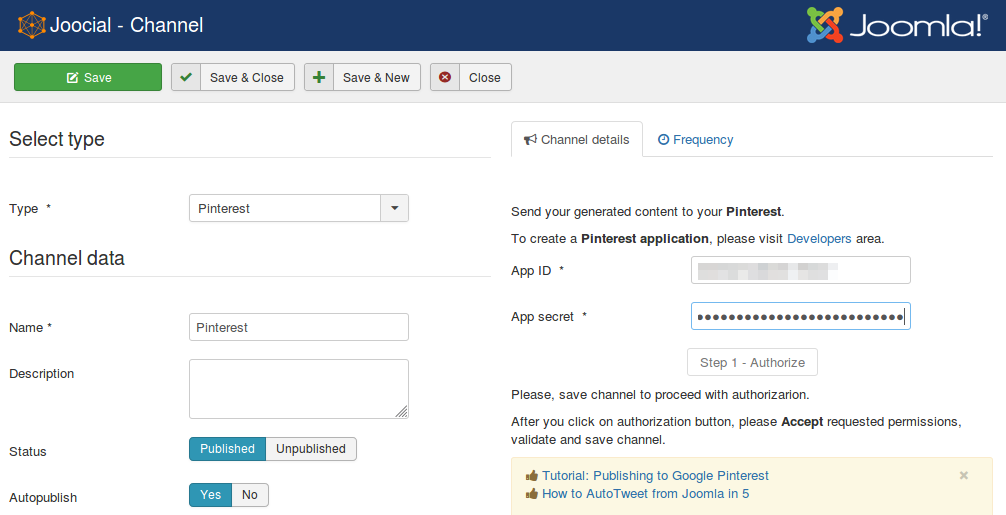Open Tutorial: Publishing to Google Pinterest link
The height and width of the screenshot is (515, 1006).
(x=655, y=476)
